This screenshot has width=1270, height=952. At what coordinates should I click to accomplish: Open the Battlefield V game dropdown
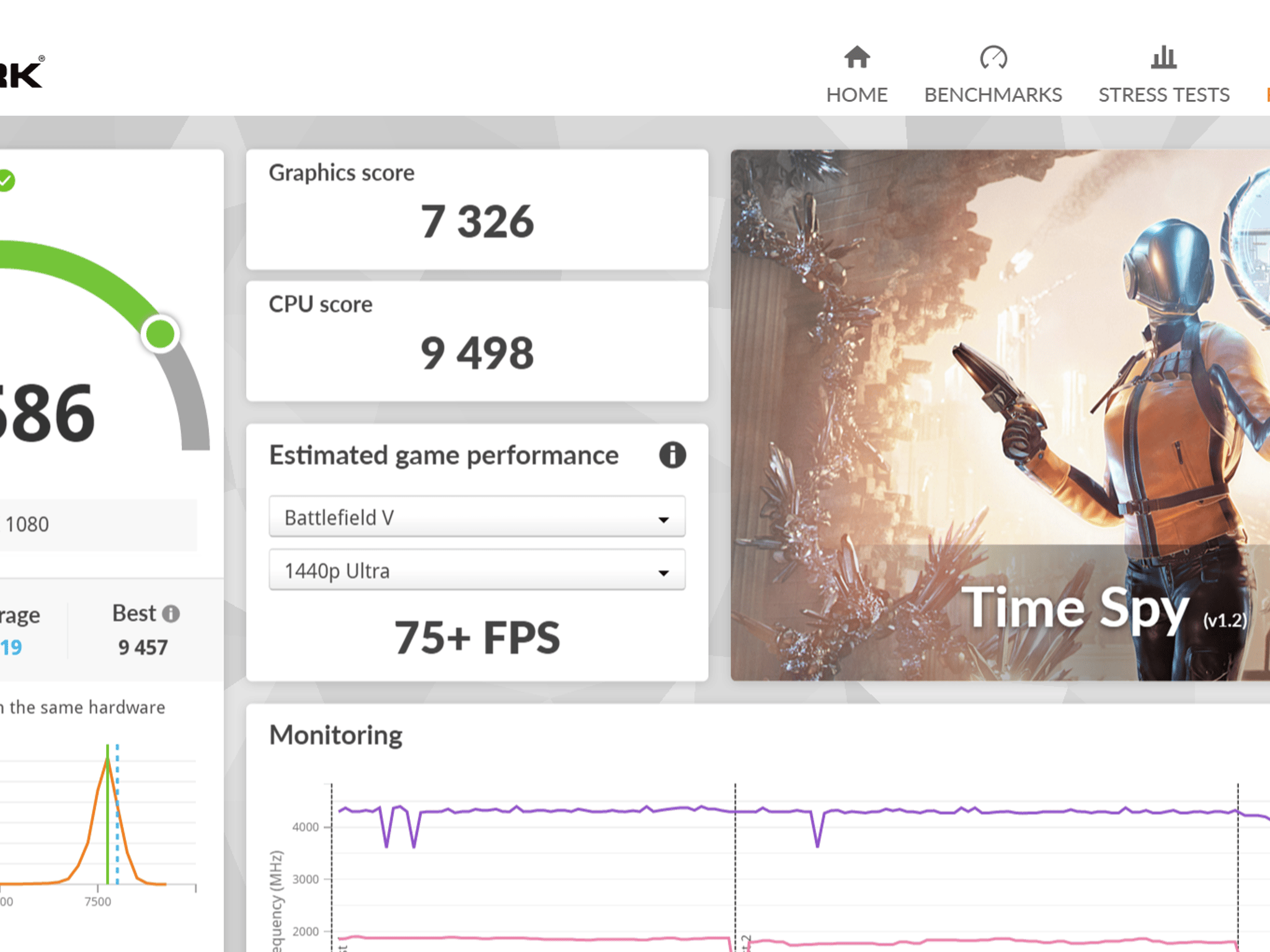477,517
